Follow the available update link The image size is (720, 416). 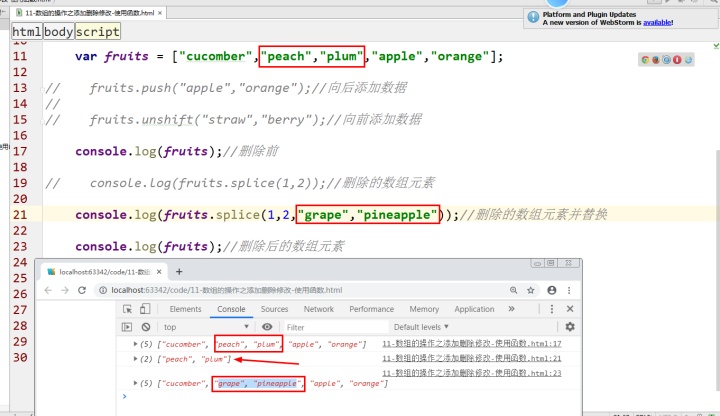657,22
